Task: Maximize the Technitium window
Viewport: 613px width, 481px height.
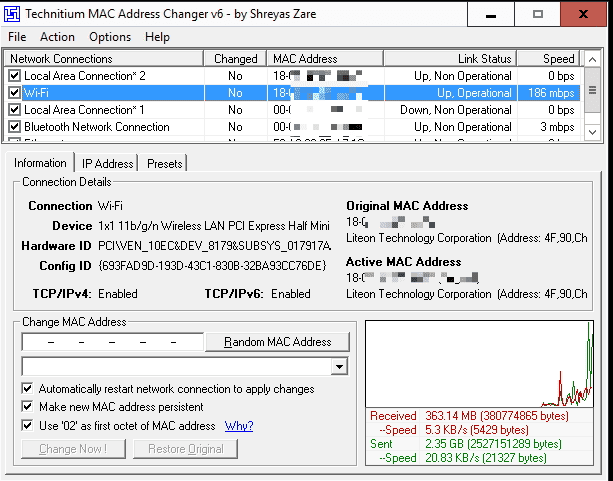Action: click(538, 14)
